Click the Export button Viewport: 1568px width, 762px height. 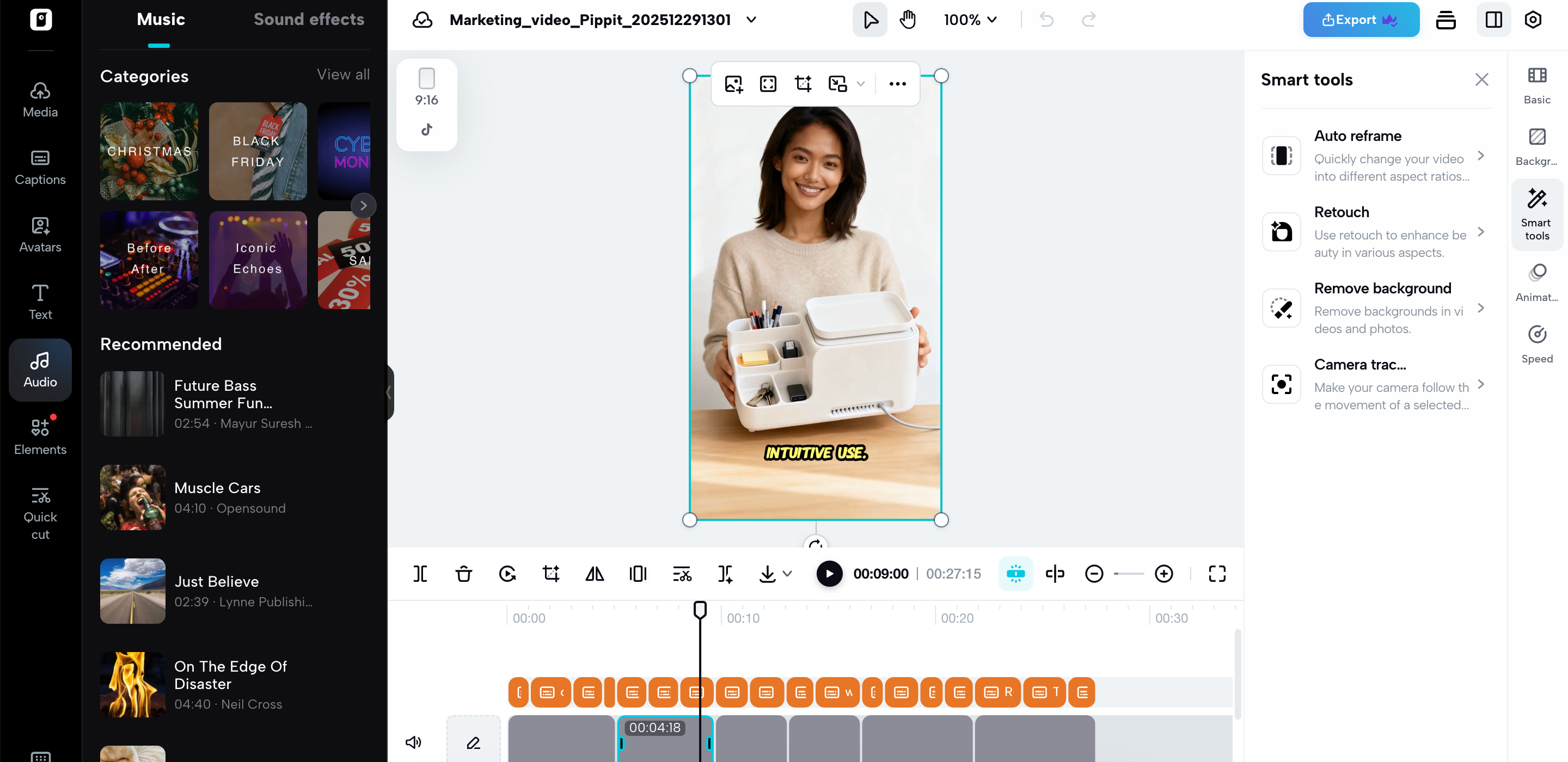[1361, 19]
